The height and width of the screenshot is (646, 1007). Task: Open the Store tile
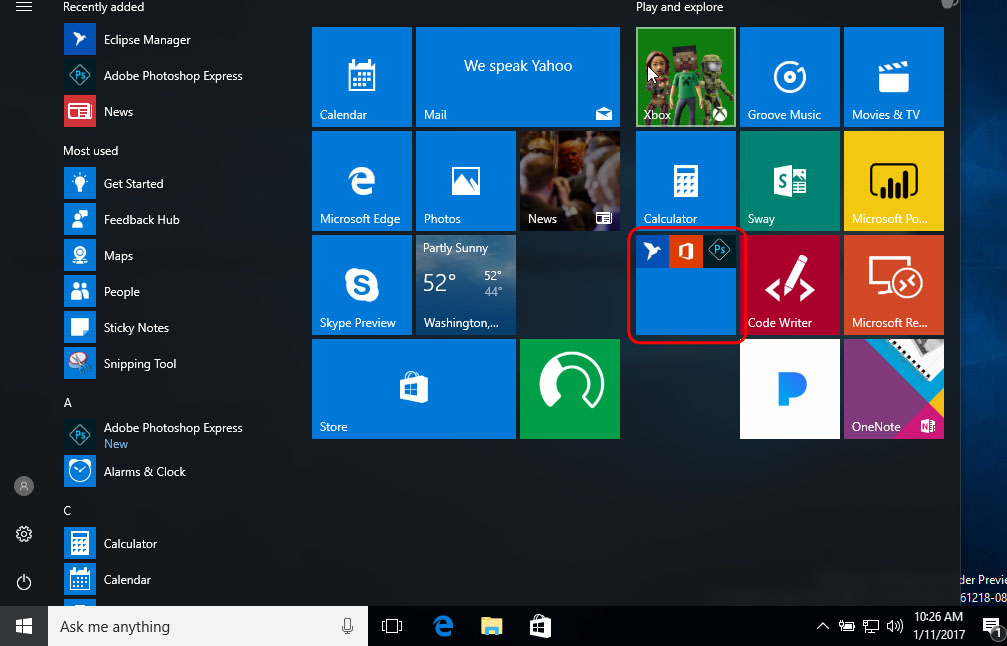pos(414,389)
